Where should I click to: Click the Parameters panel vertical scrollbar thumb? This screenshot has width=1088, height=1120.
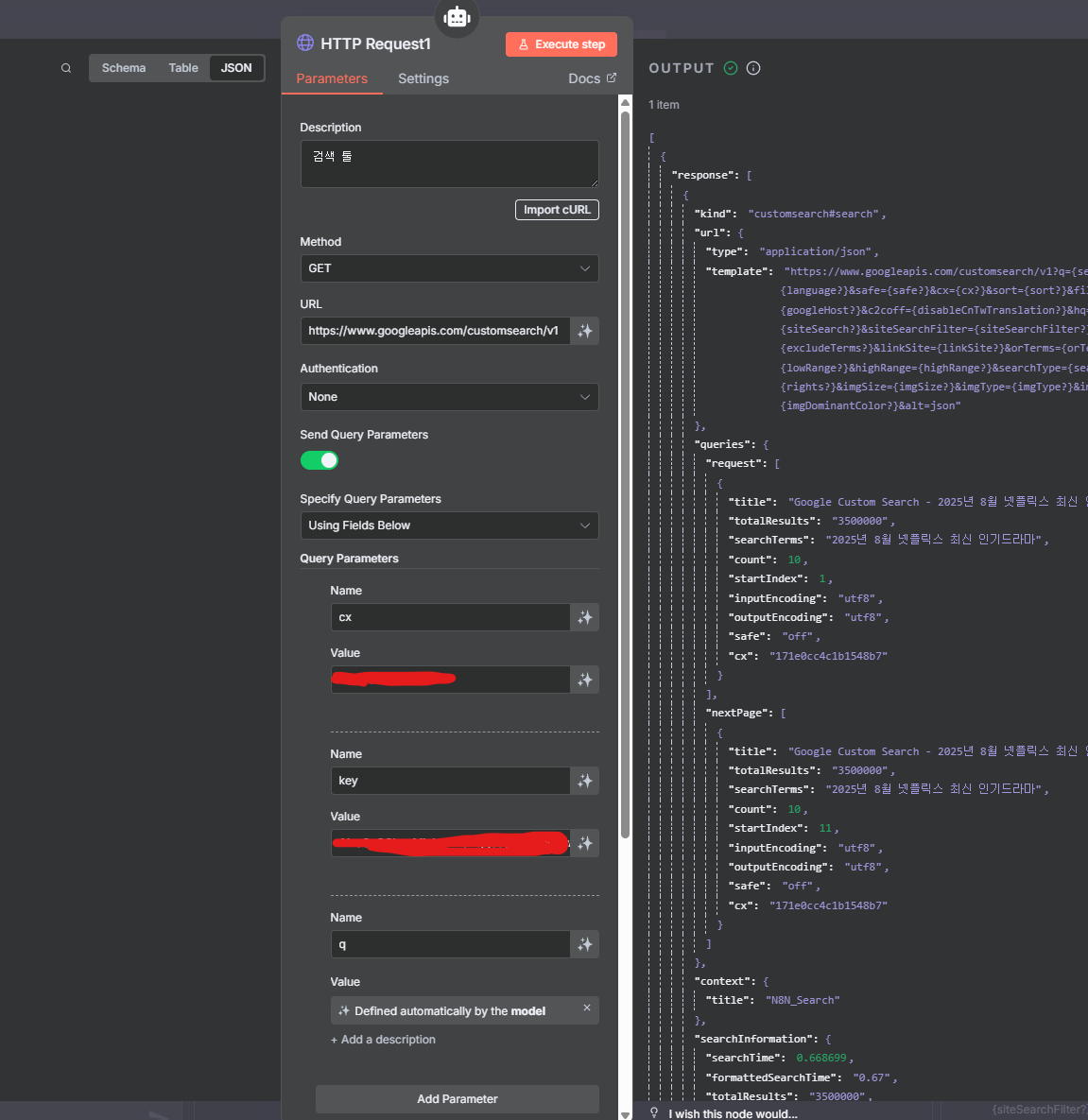625,475
